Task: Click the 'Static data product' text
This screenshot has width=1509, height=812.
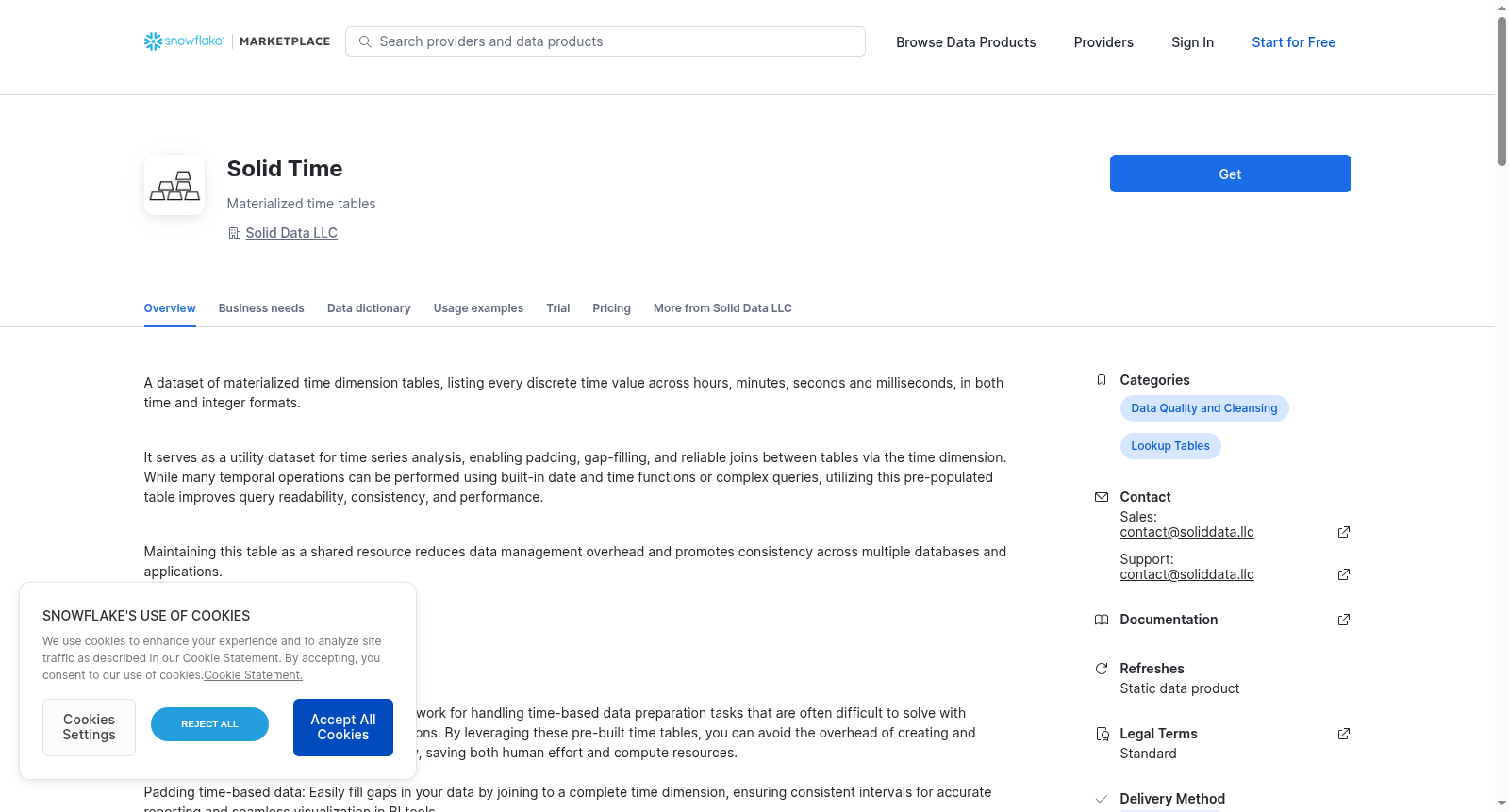Action: [x=1179, y=688]
